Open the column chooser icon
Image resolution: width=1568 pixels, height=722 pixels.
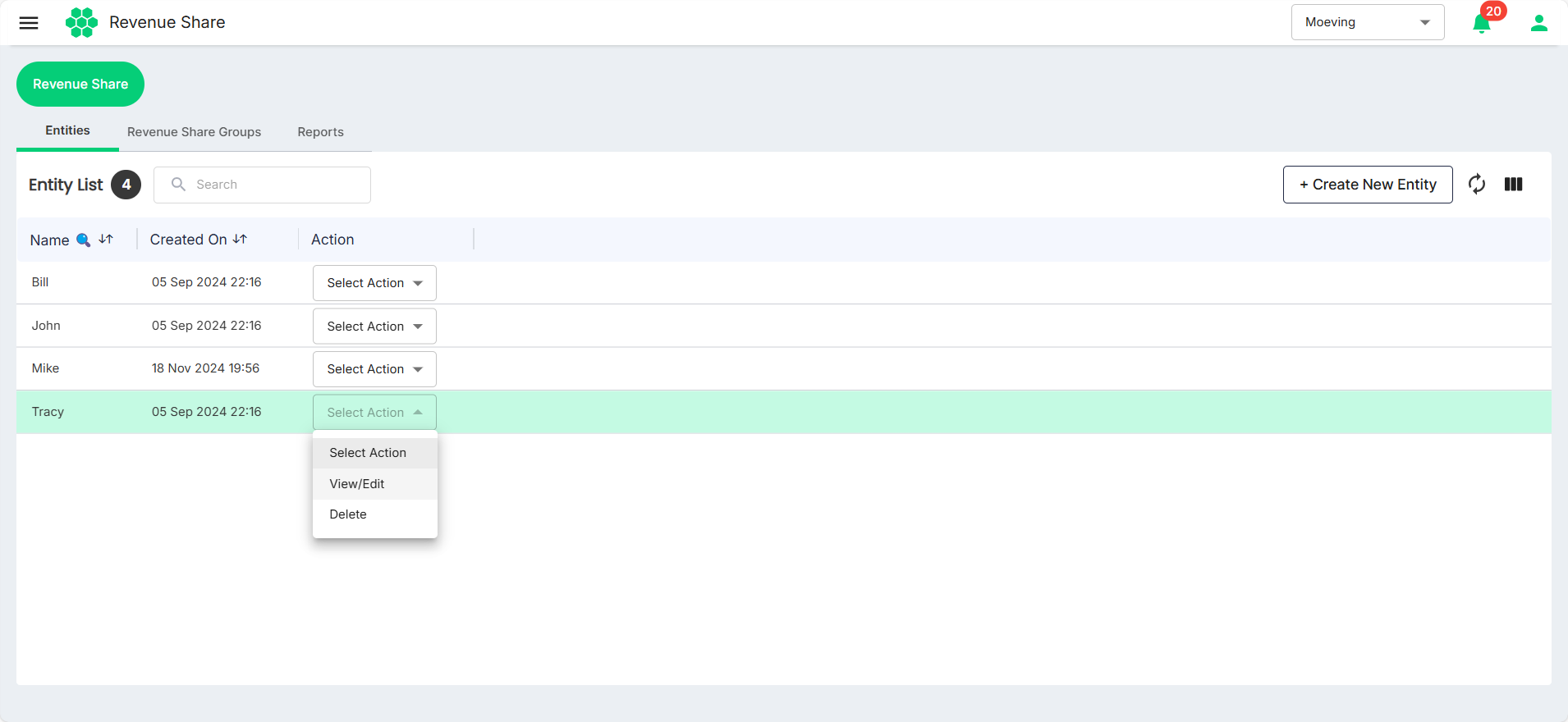(1514, 185)
